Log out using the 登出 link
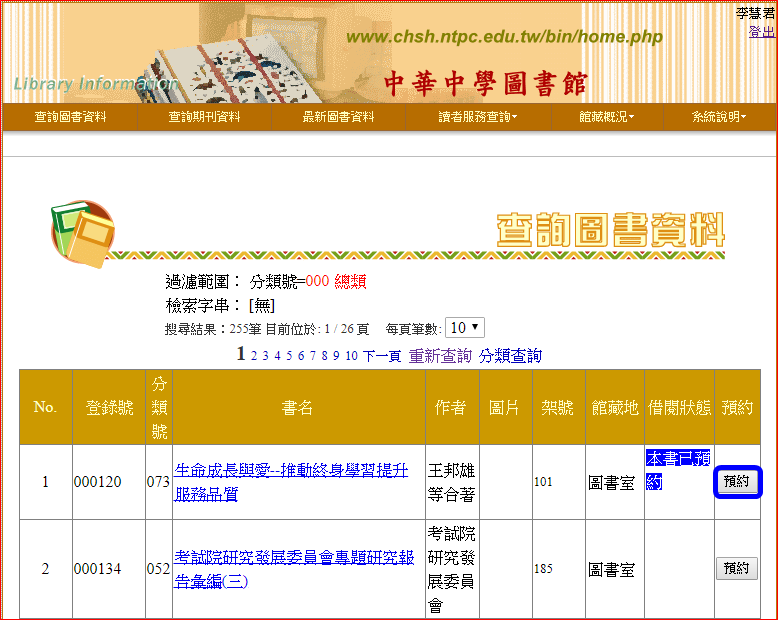778x620 pixels. click(x=762, y=32)
